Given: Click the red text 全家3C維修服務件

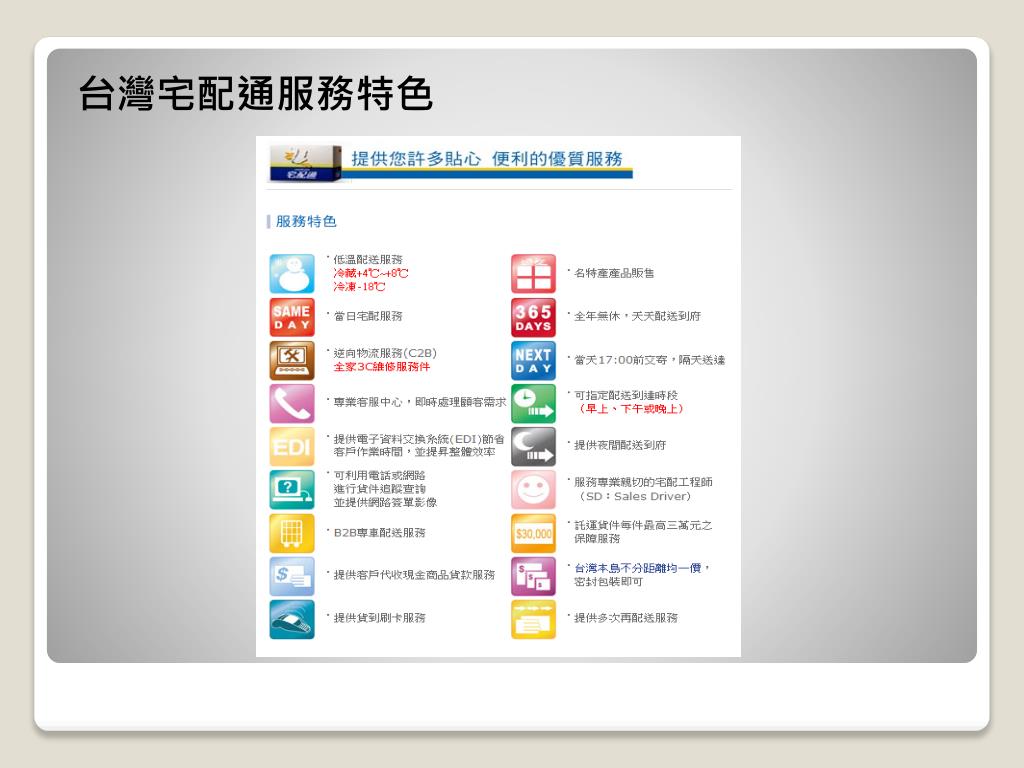Looking at the screenshot, I should point(381,367).
